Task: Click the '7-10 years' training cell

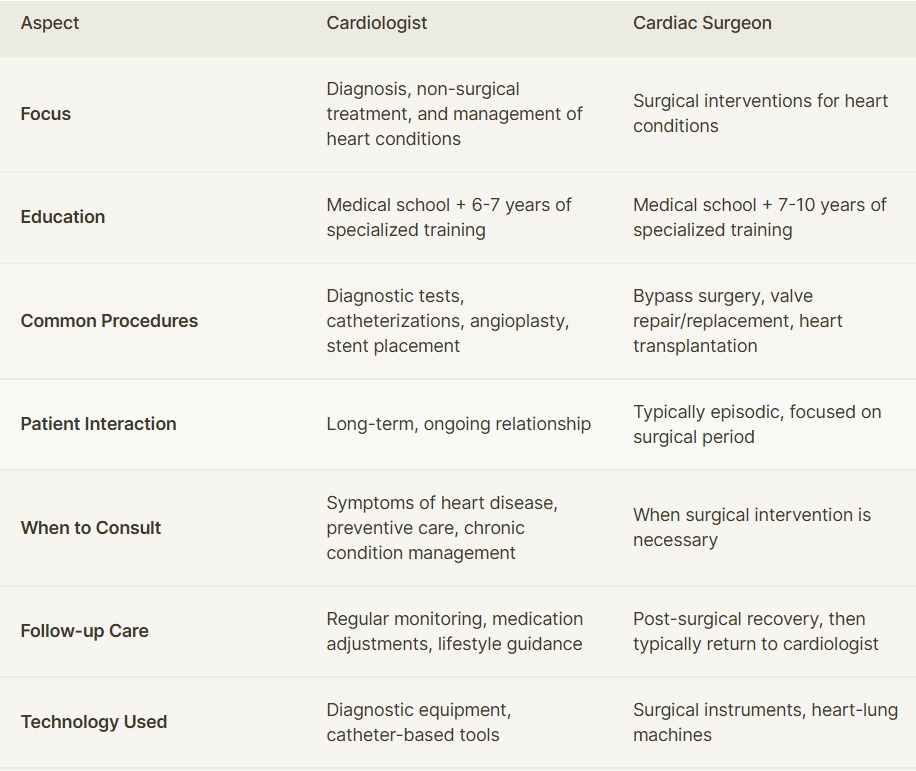Action: tap(759, 217)
